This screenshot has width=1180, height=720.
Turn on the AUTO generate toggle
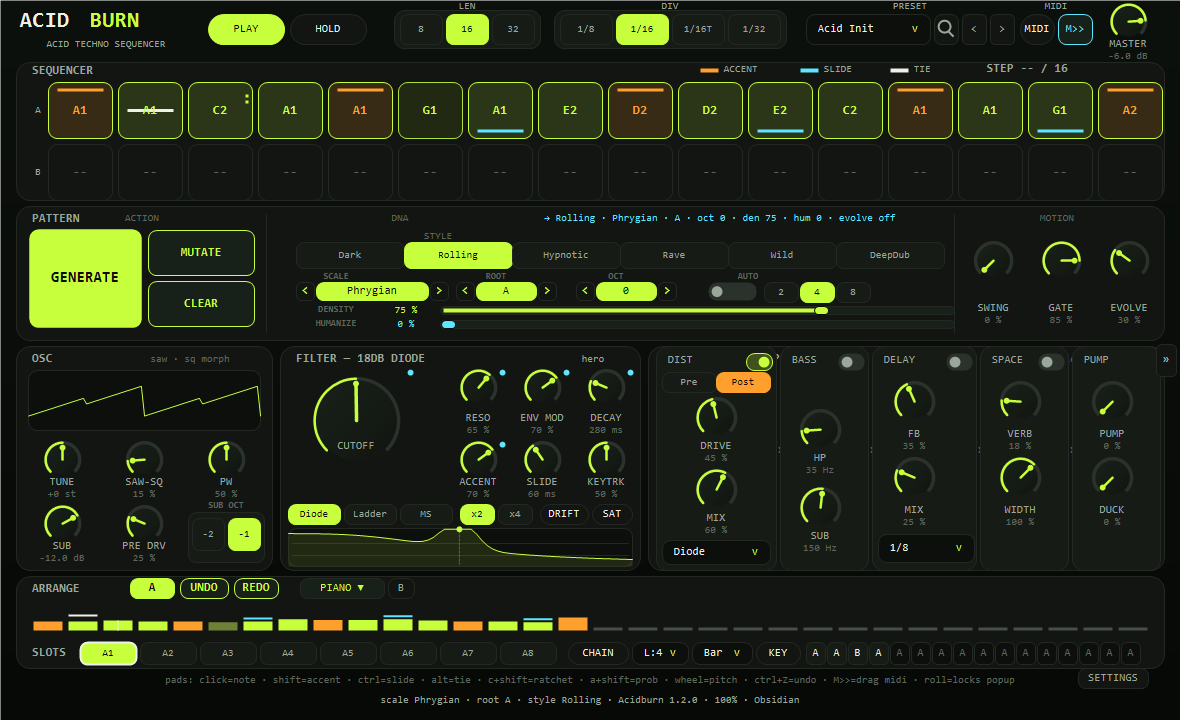731,292
